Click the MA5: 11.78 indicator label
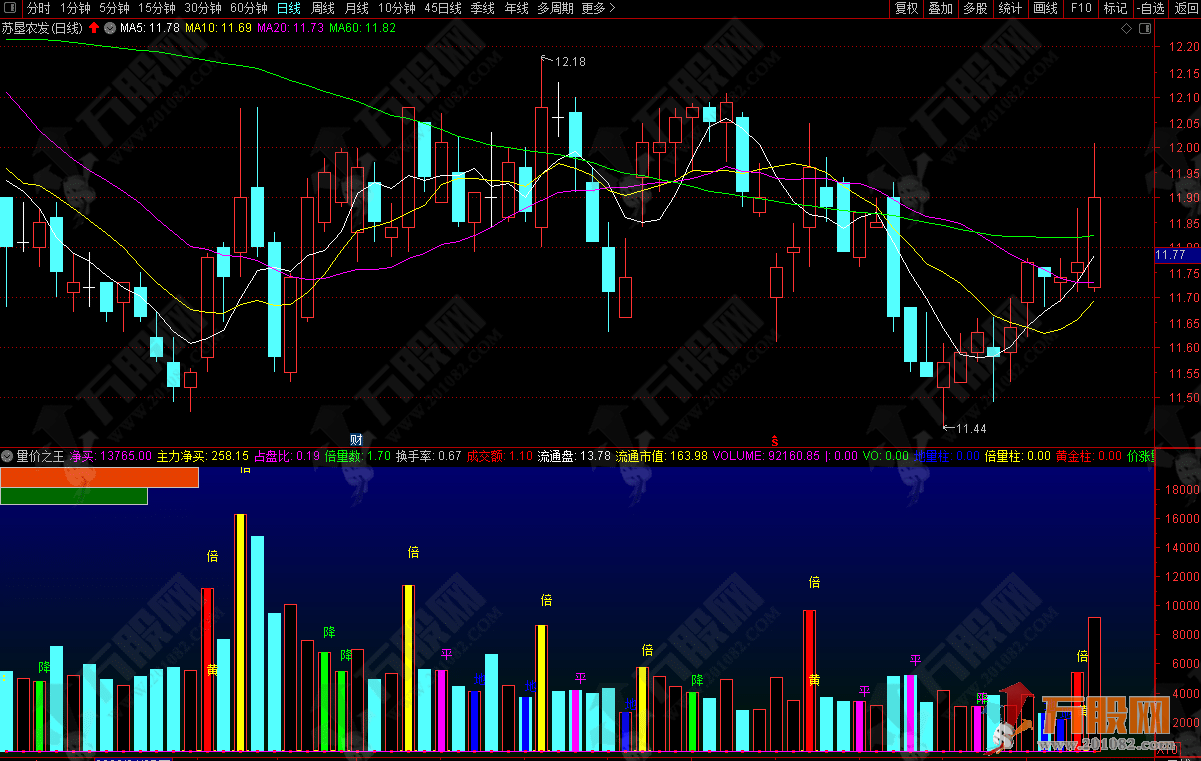The height and width of the screenshot is (761, 1201). pyautogui.click(x=150, y=28)
